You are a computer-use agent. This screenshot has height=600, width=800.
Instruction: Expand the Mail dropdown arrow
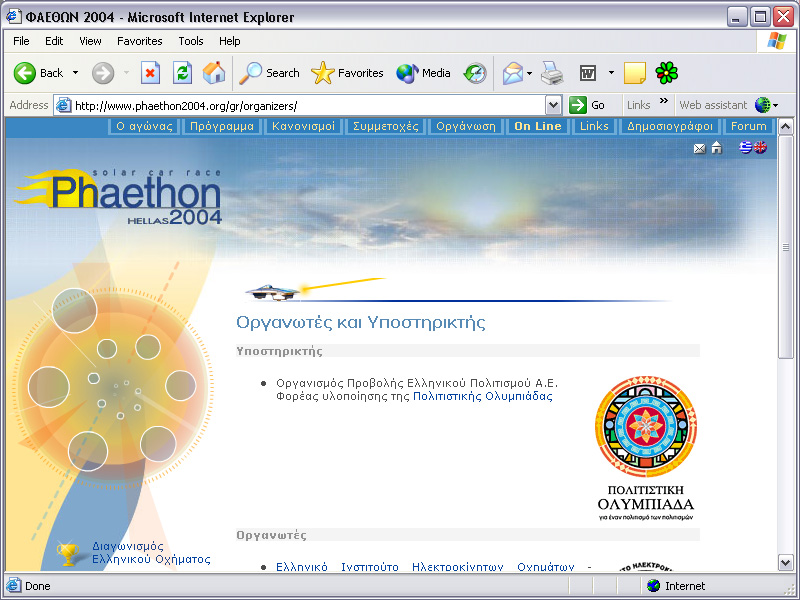530,73
